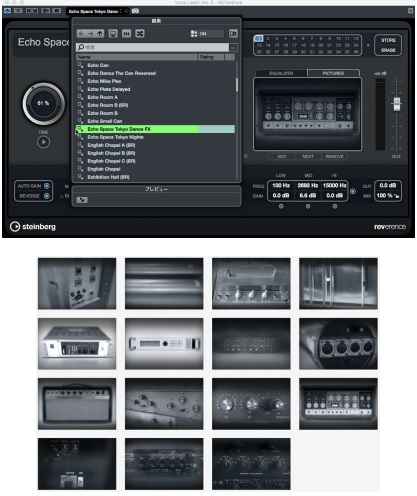417x496 pixels.
Task: Click the LOW frequency value 100 Hz
Action: click(281, 185)
